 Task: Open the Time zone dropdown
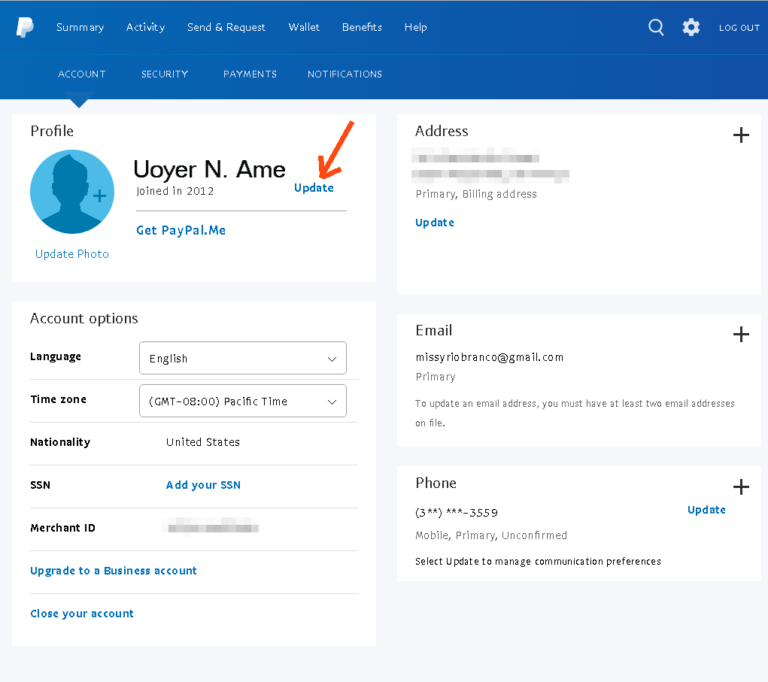[243, 401]
